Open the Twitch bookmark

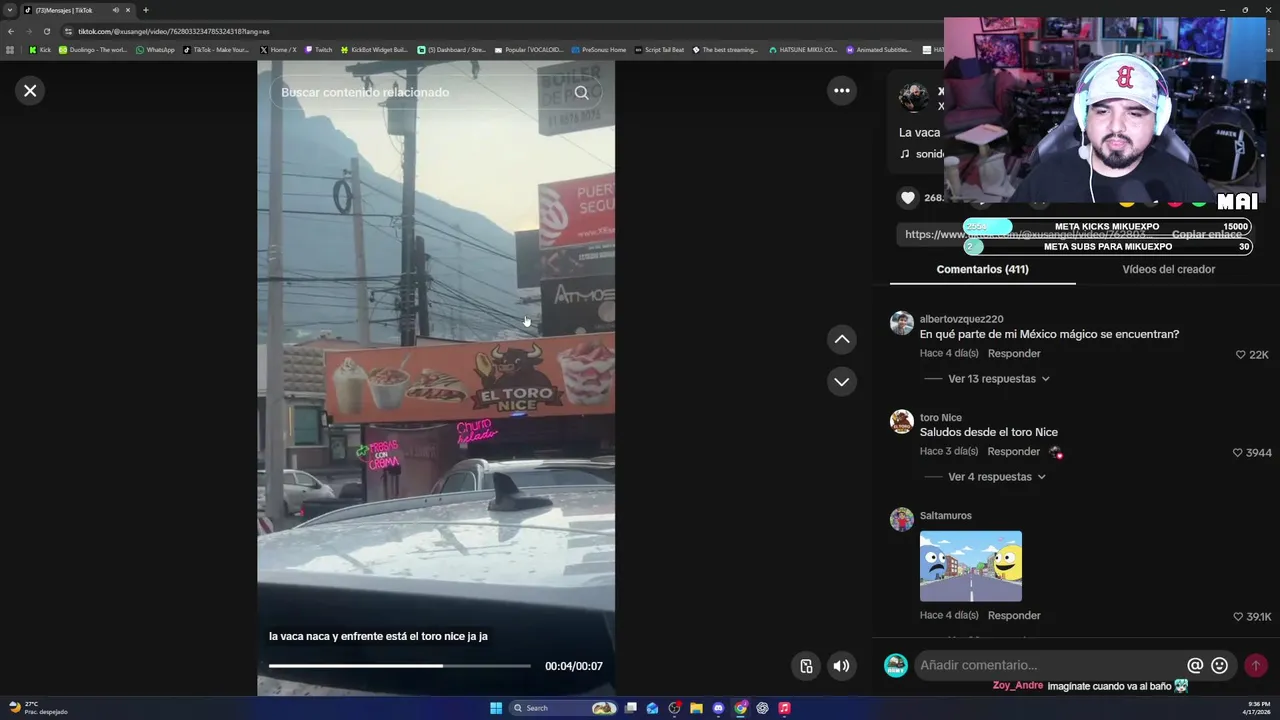coord(319,50)
